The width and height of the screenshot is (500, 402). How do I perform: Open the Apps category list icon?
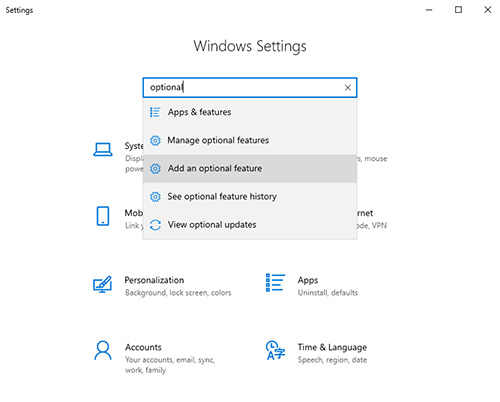coord(275,283)
